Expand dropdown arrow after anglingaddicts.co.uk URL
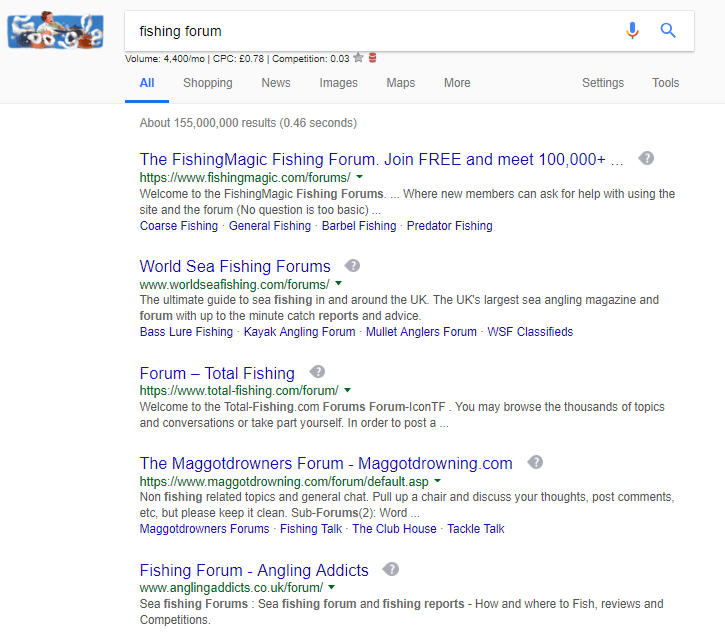725x642 pixels. click(x=332, y=587)
